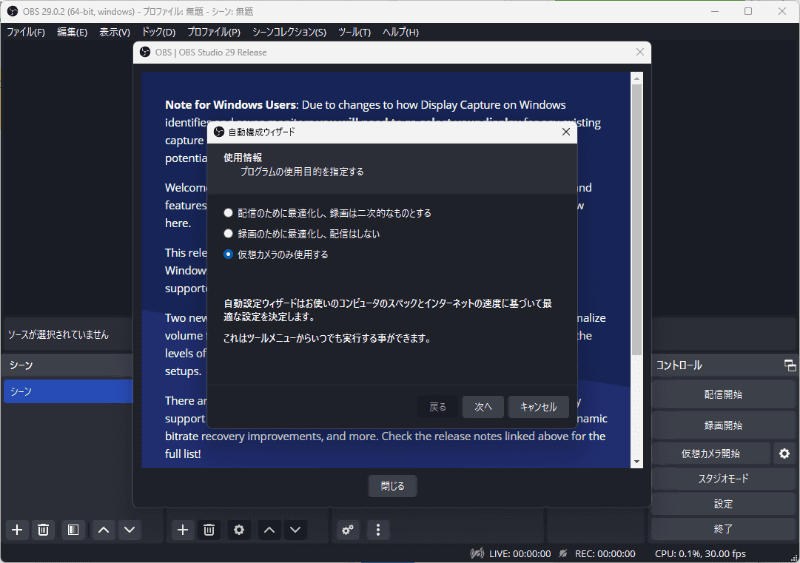Click the LIVE: 00:00:00 timer text
This screenshot has height=563, width=800.
click(x=520, y=553)
